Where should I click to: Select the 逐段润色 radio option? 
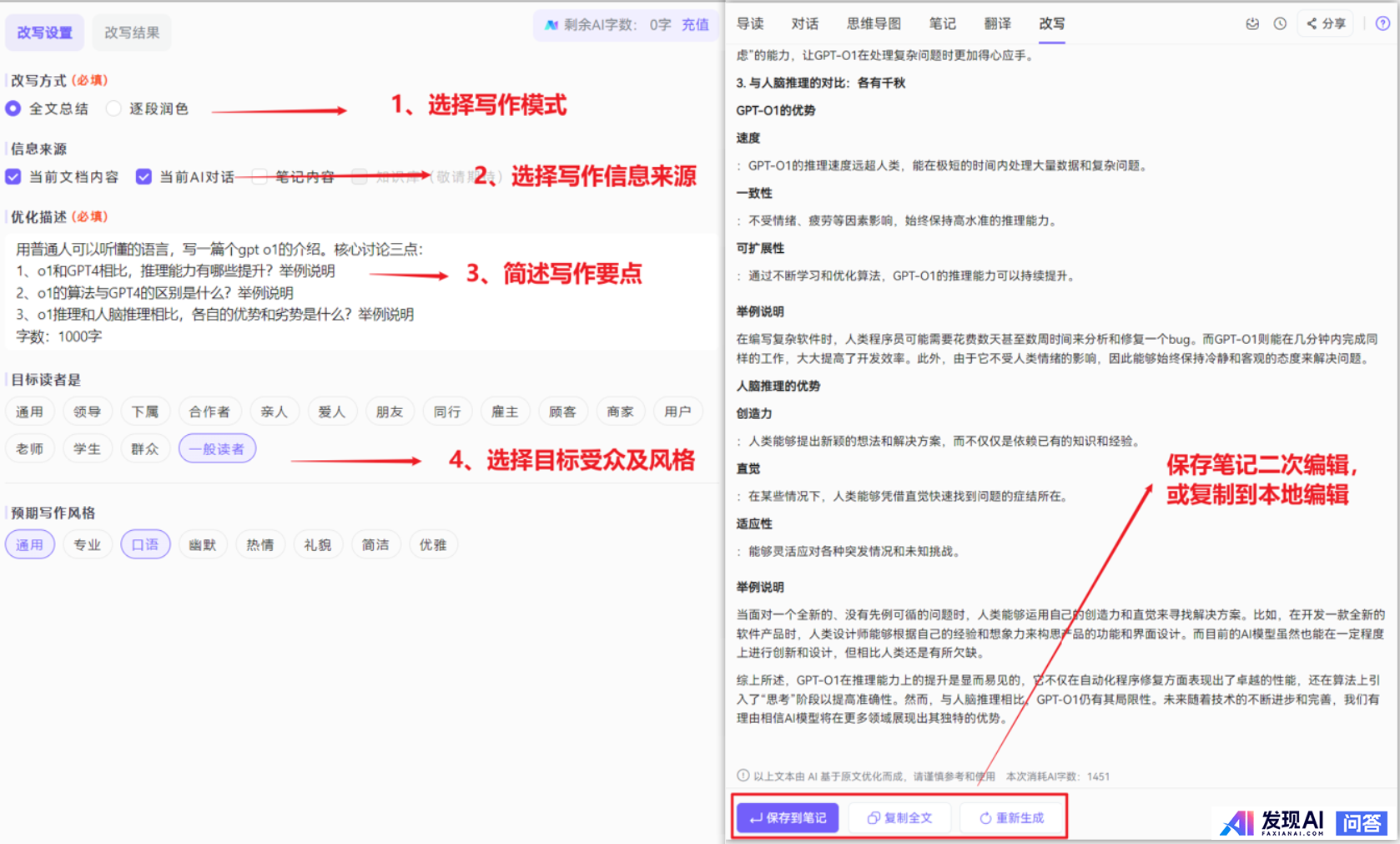pyautogui.click(x=114, y=109)
